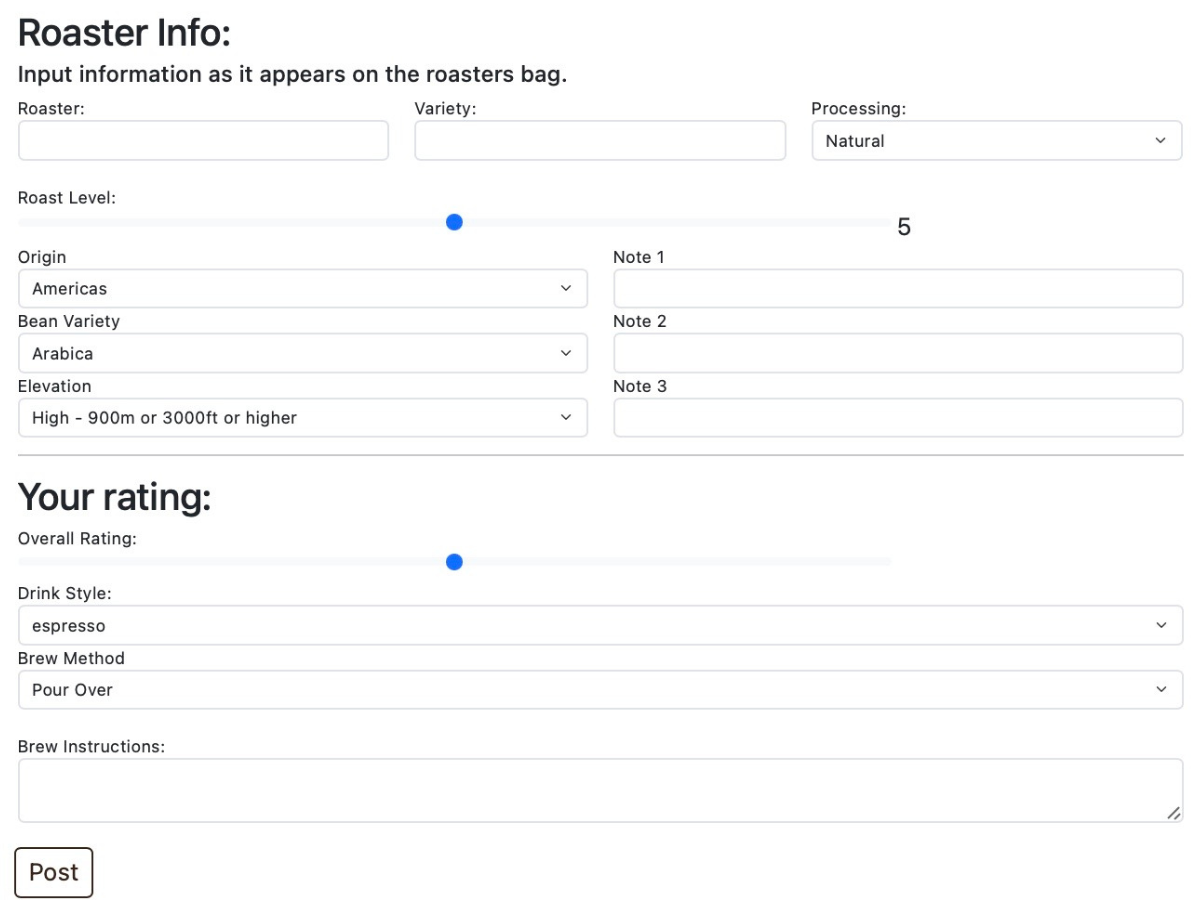The image size is (1200, 900).
Task: Click the Note 2 input field
Action: click(x=898, y=353)
